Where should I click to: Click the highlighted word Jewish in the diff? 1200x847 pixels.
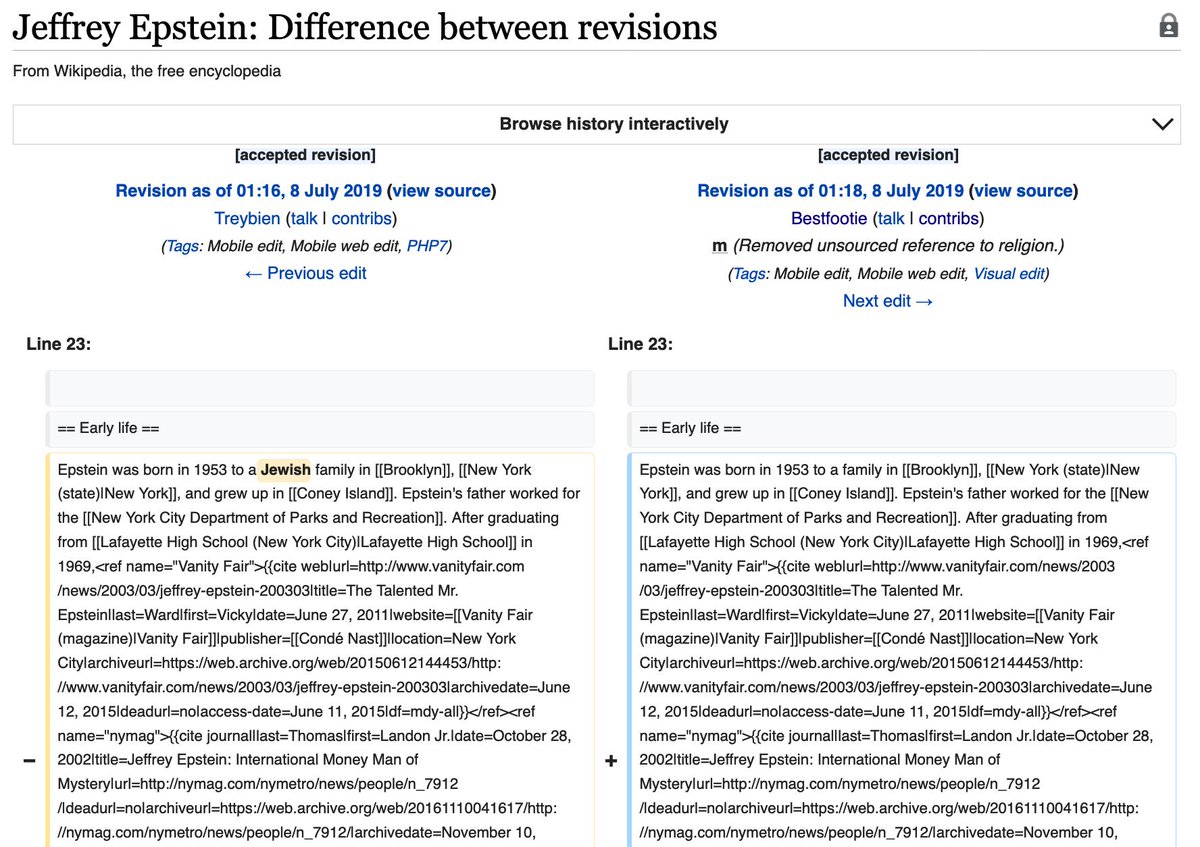point(285,469)
